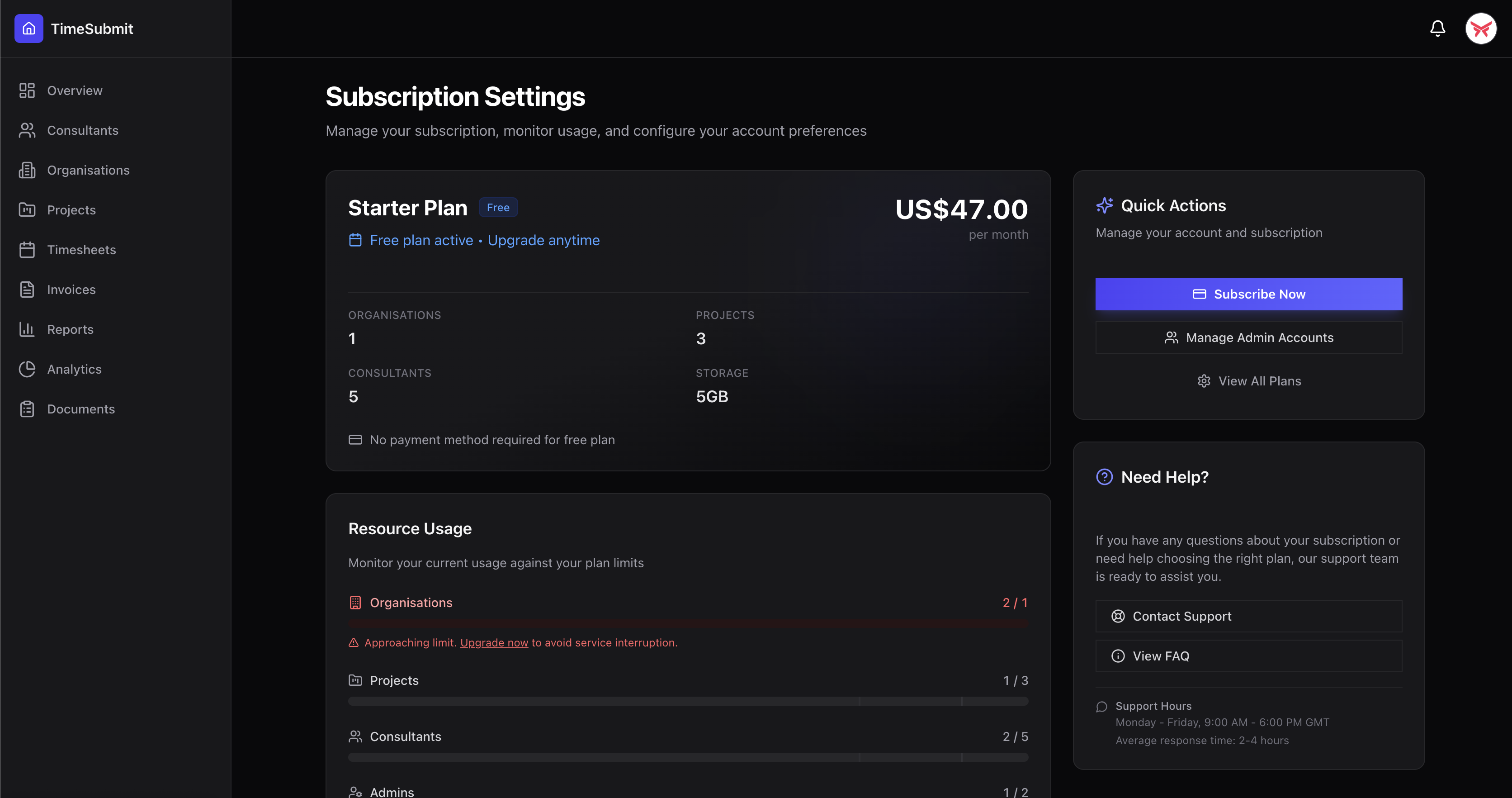The height and width of the screenshot is (798, 1512).
Task: Follow the Upgrade now warning link
Action: coord(494,642)
